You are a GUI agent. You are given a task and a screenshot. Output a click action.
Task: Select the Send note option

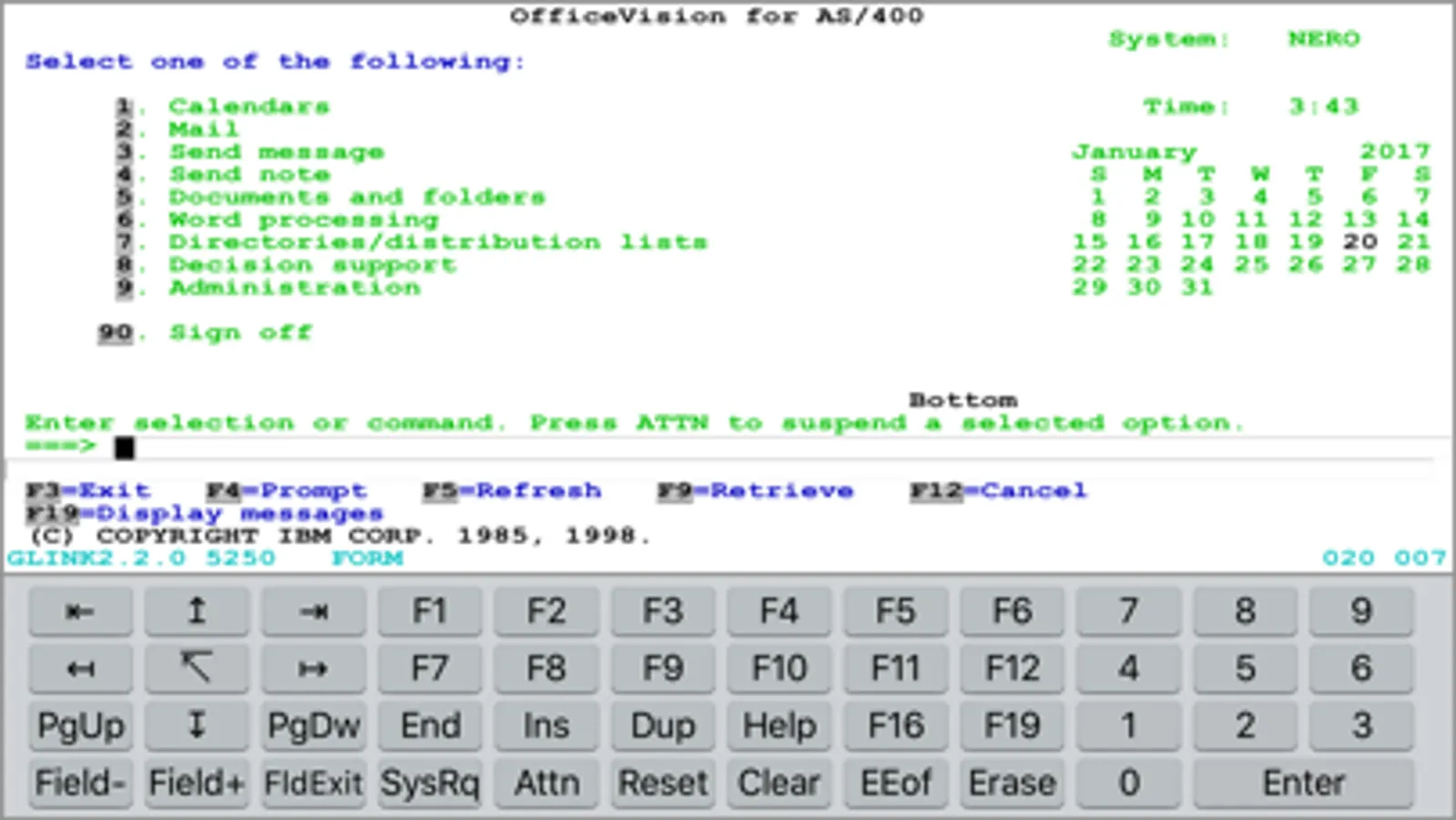222,174
